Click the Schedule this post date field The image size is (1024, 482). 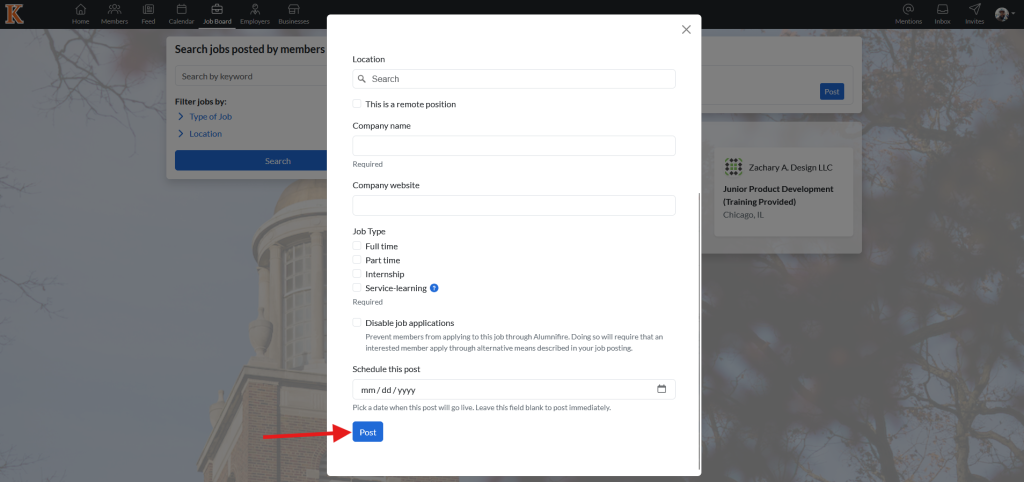(514, 389)
